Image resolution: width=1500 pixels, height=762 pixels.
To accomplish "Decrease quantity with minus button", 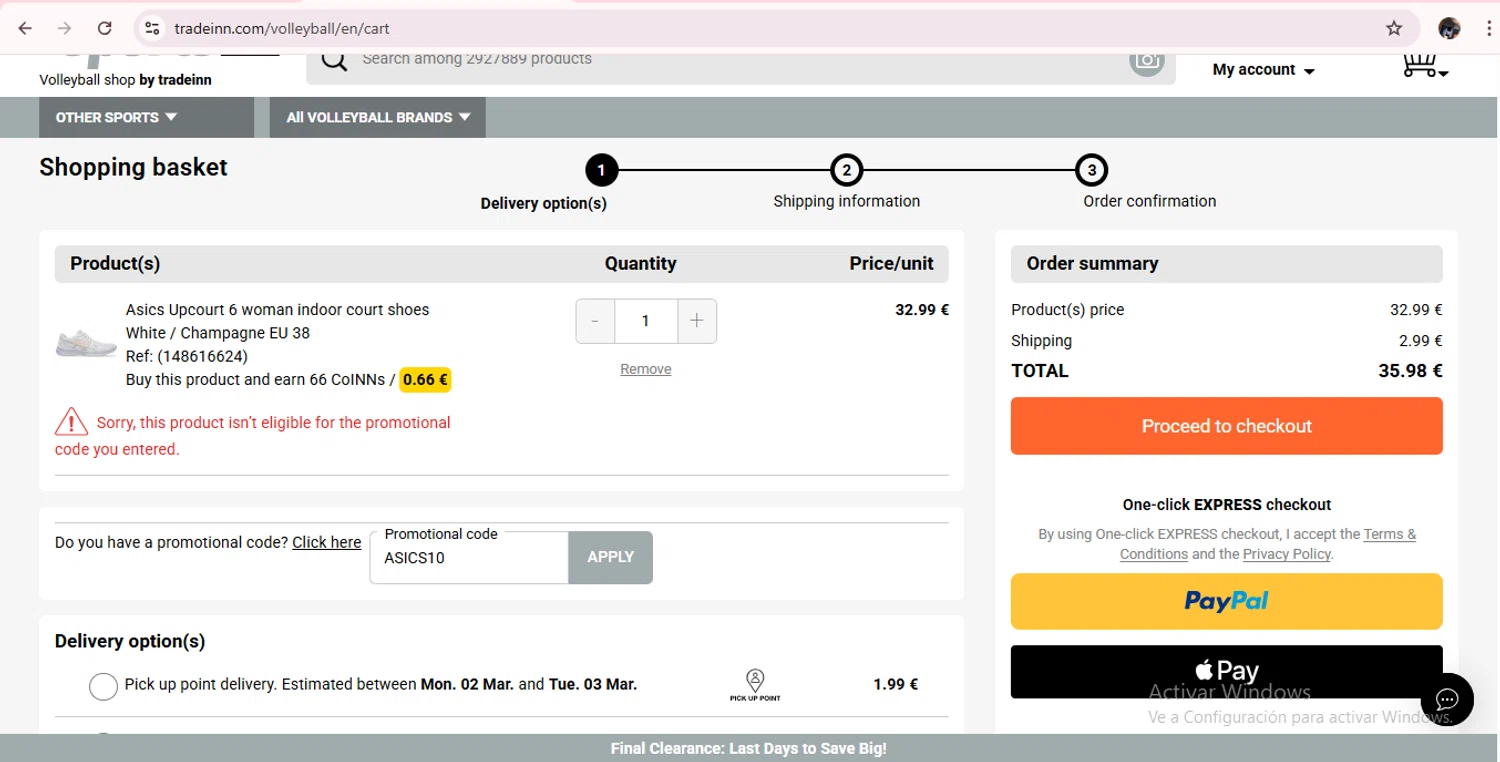I will point(595,321).
